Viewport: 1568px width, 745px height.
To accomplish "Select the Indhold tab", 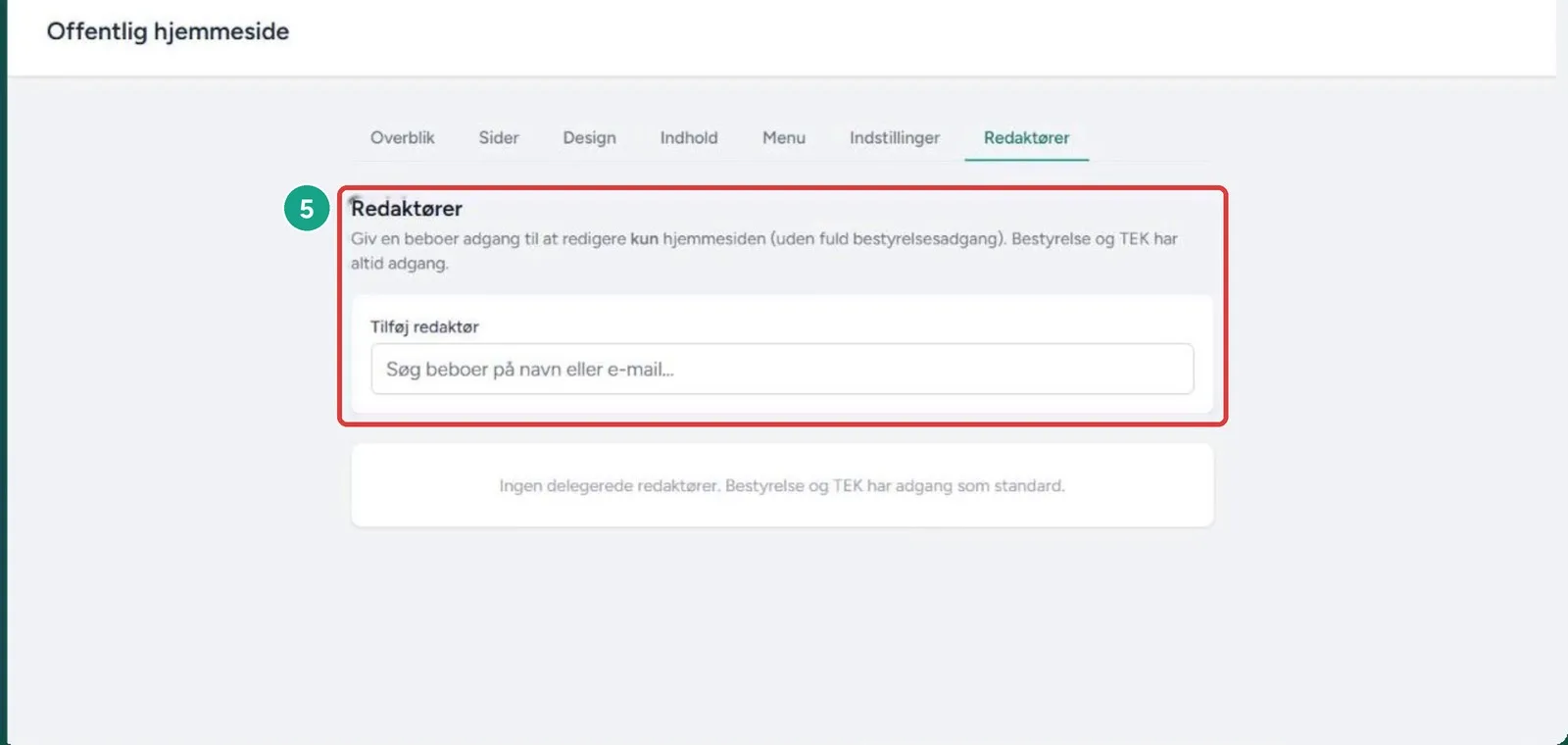I will tap(689, 138).
